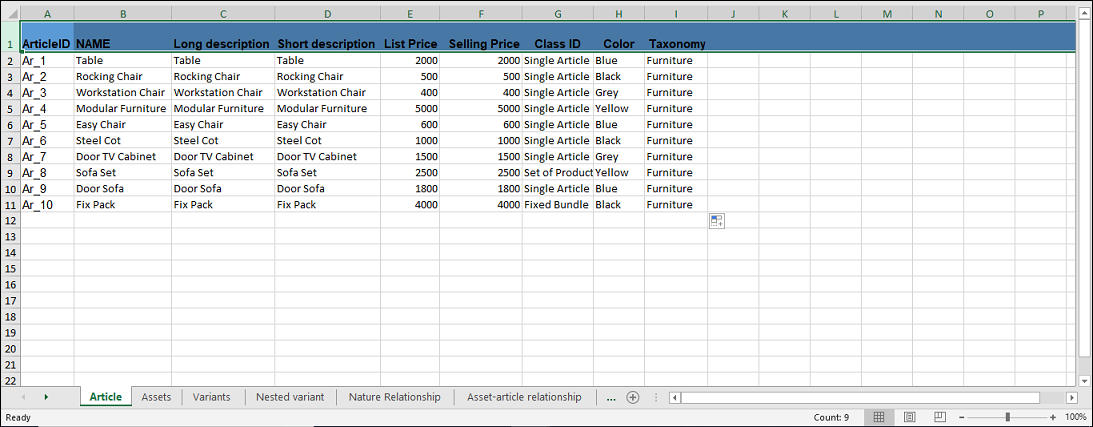Add a new sheet with plus icon

633,397
